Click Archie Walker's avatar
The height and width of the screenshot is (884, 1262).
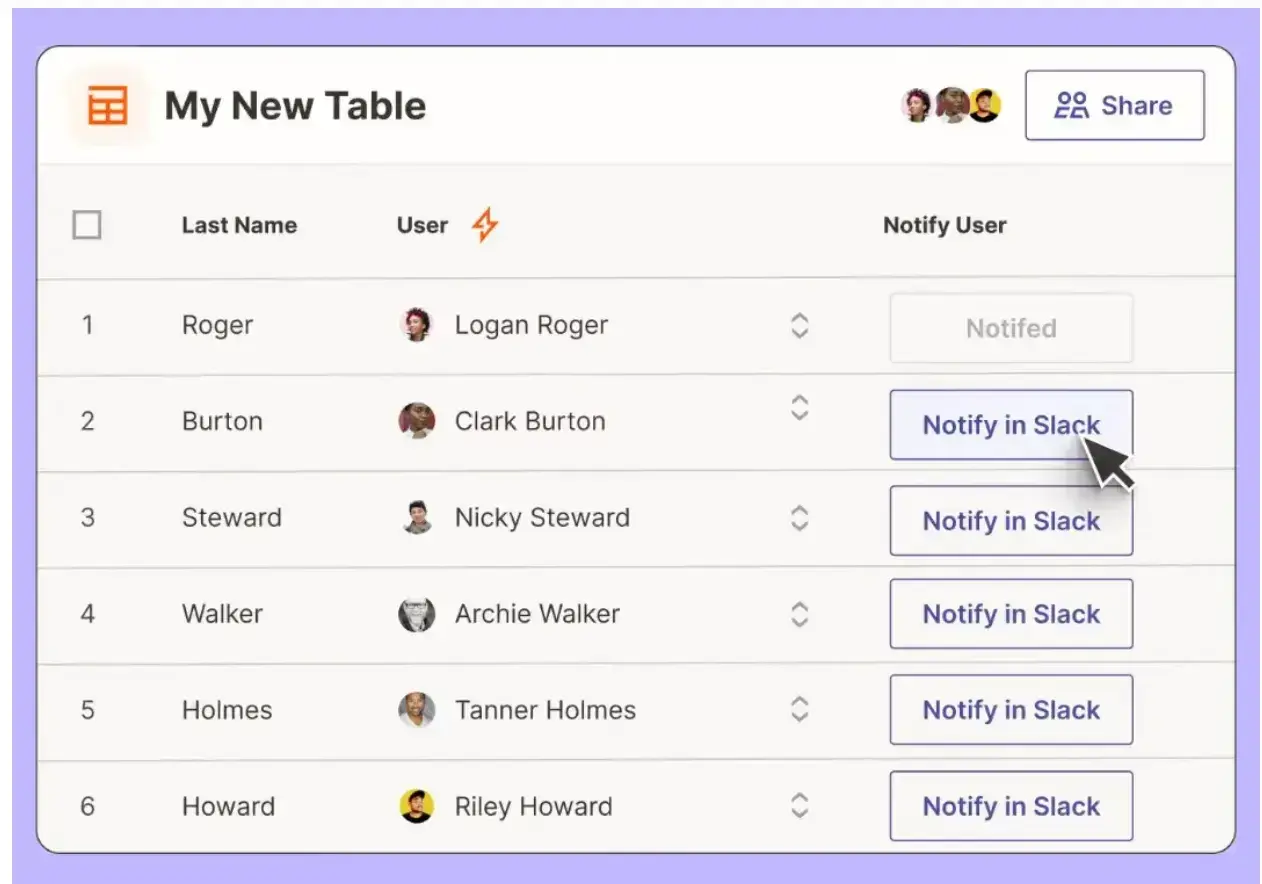(x=419, y=614)
